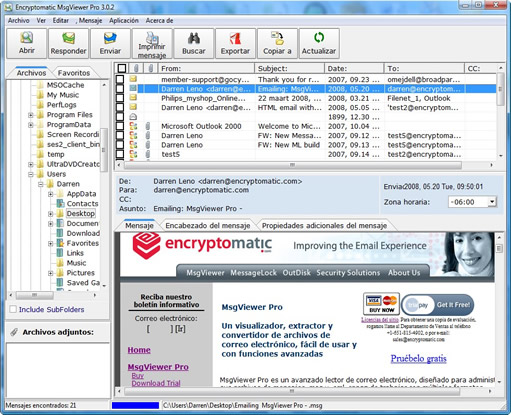Click the Get It Free trialpay banner

click(438, 305)
